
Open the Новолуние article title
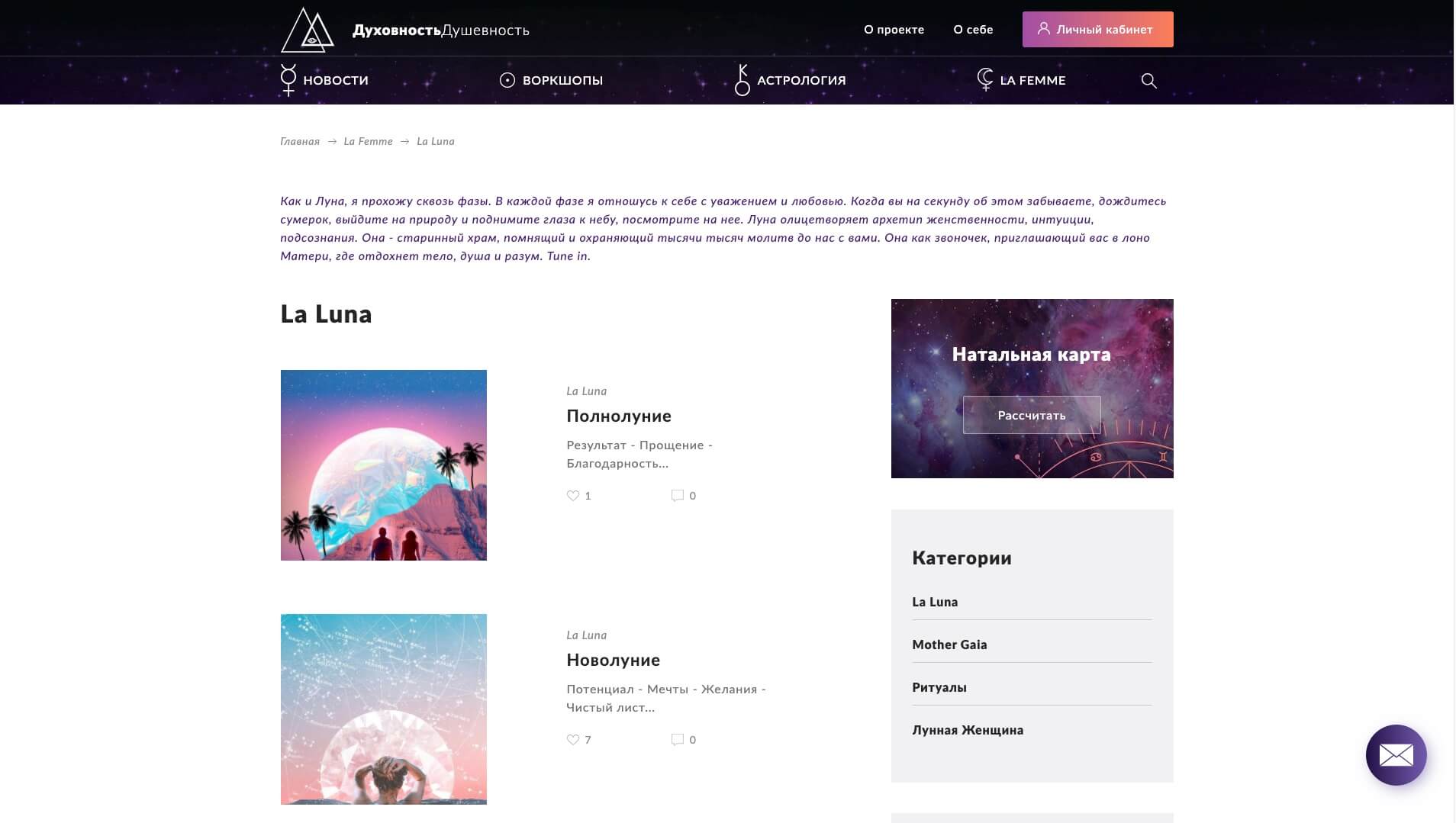click(613, 660)
